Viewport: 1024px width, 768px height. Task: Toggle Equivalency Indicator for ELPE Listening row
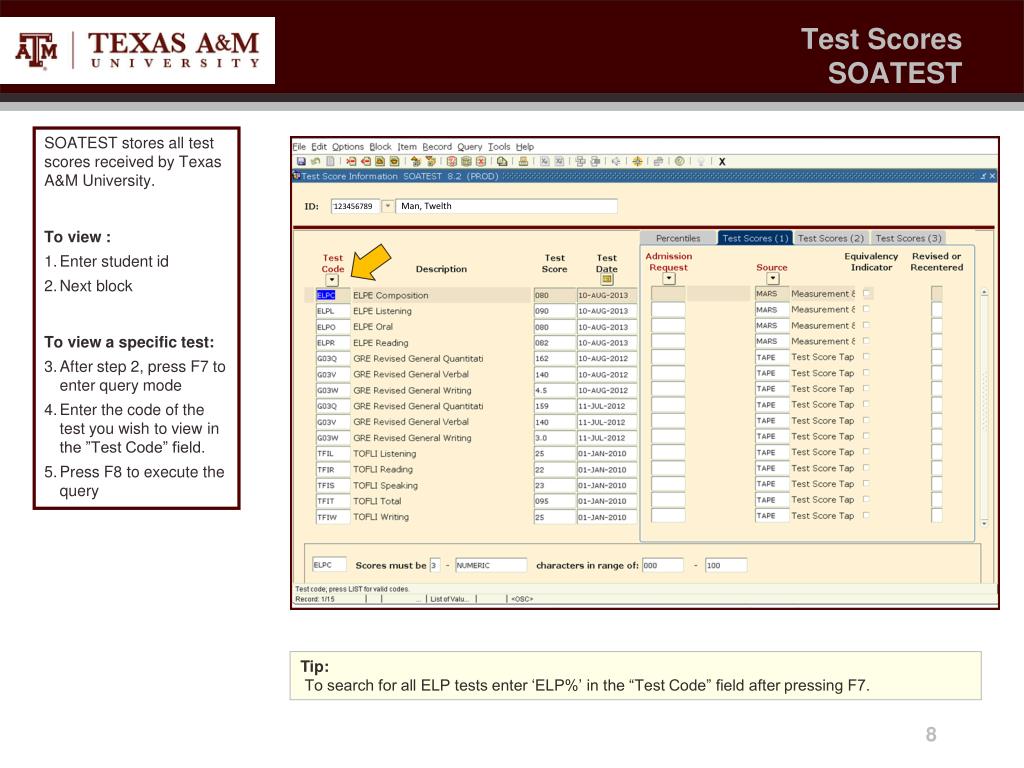[x=867, y=309]
